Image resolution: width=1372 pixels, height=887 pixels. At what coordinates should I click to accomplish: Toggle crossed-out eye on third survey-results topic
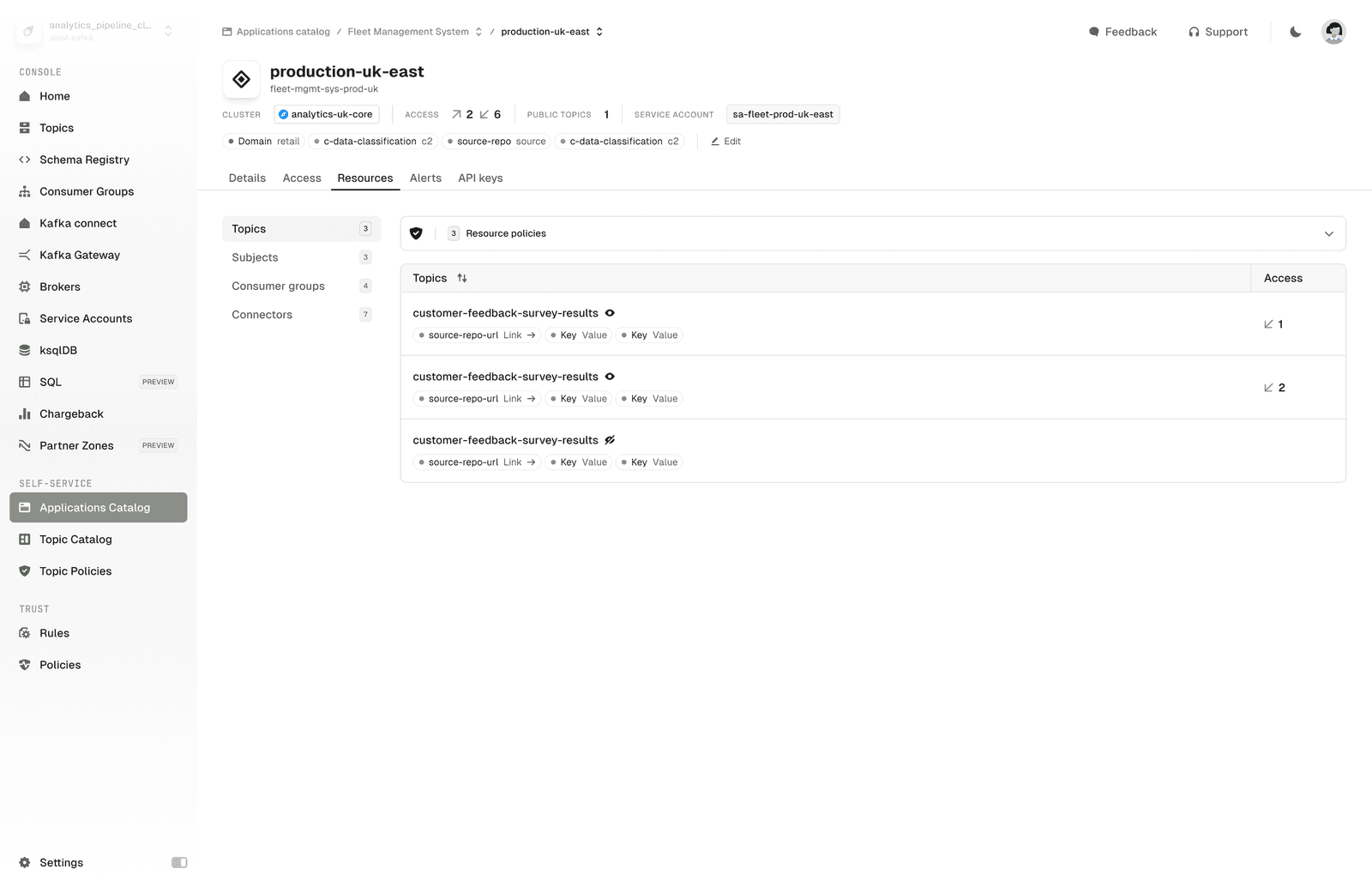610,440
